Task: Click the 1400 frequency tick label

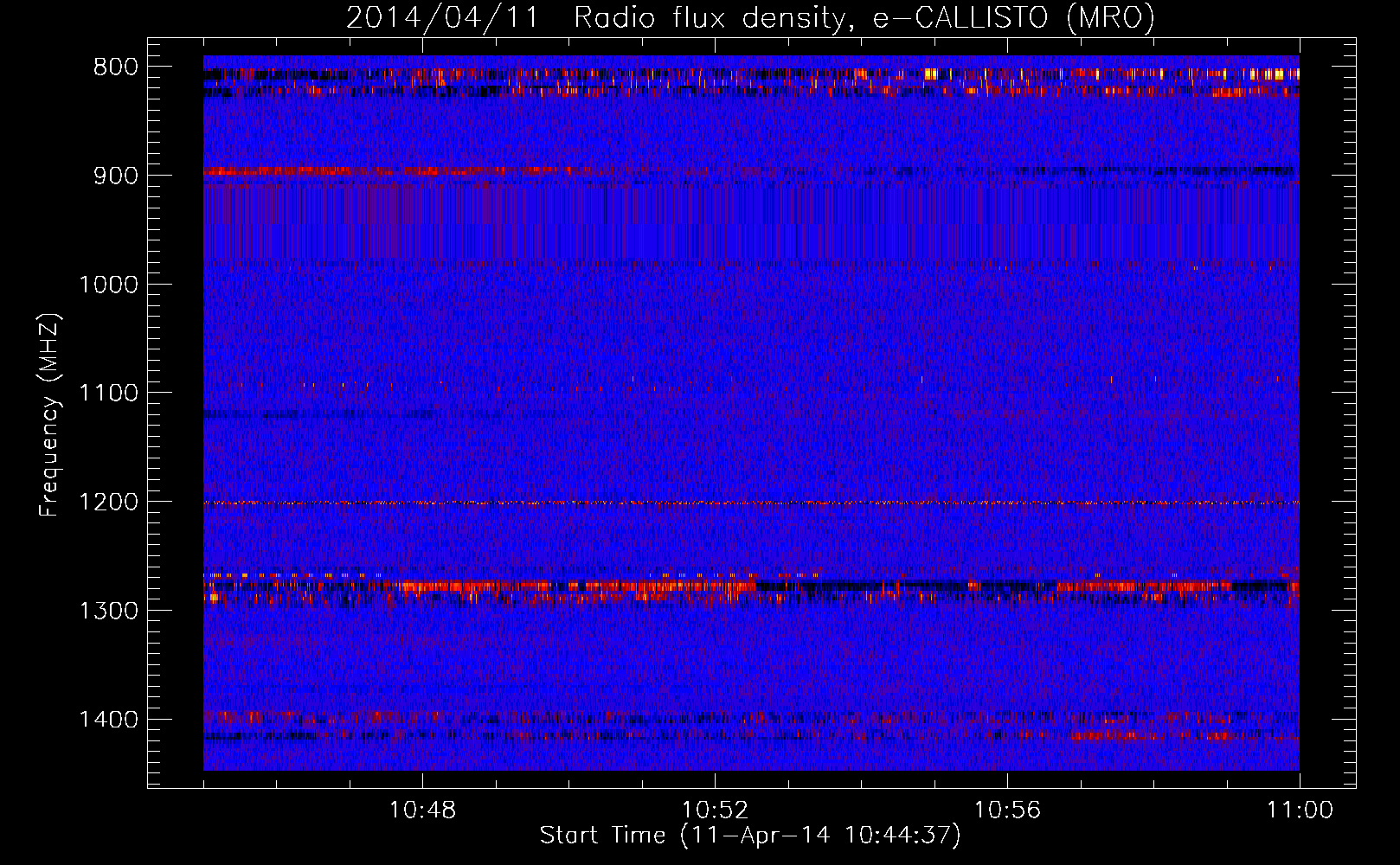Action: coord(108,720)
